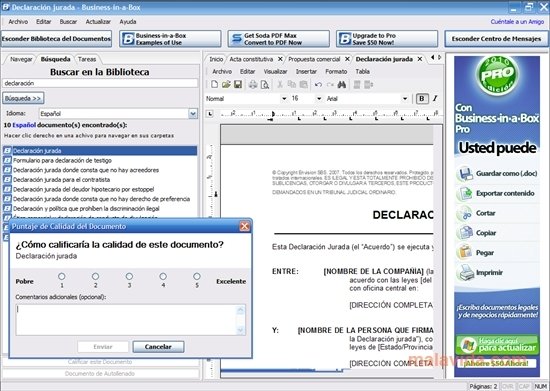Switch to the Tareas tab

point(87,59)
